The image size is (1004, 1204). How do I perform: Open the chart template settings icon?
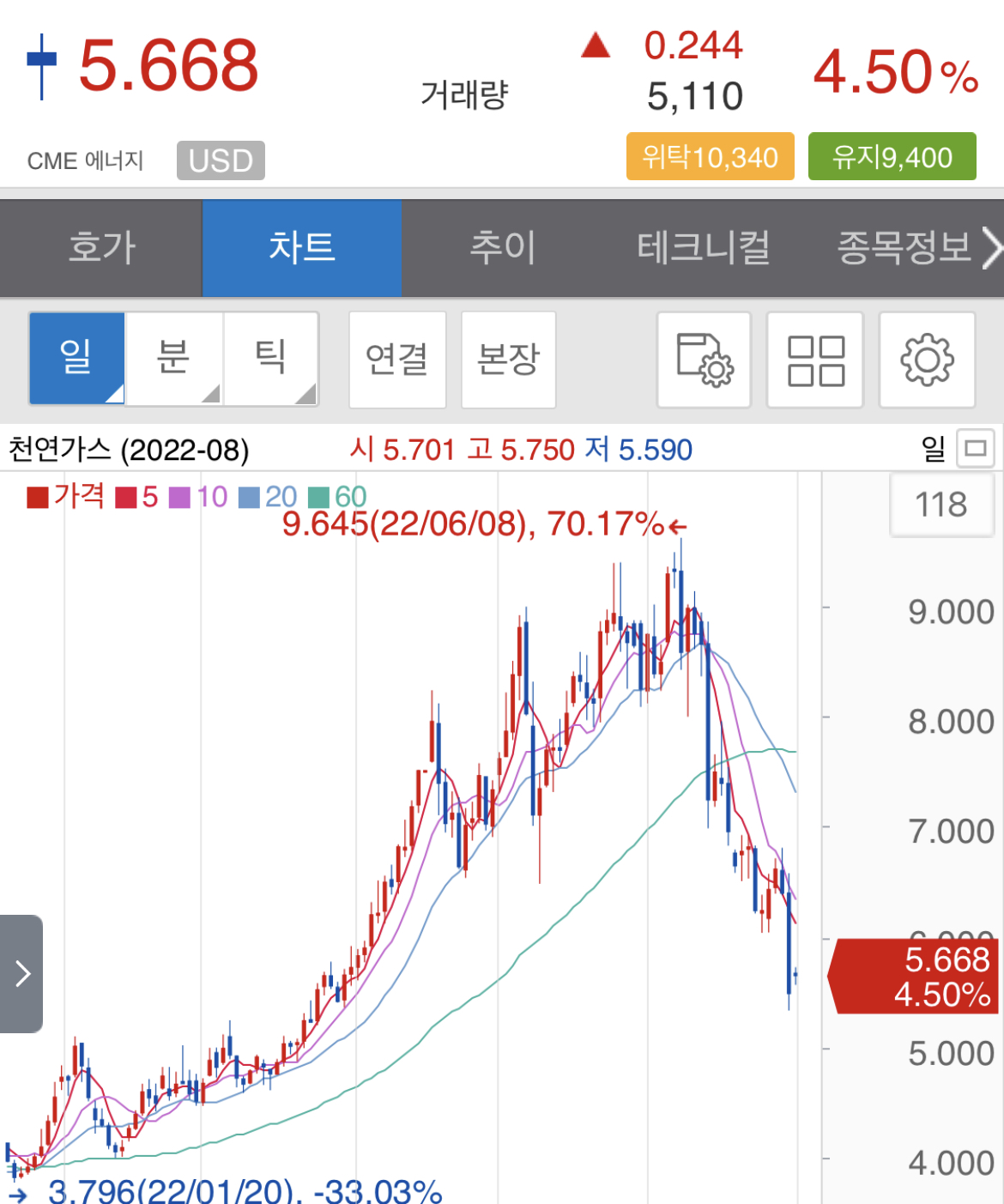(x=704, y=360)
